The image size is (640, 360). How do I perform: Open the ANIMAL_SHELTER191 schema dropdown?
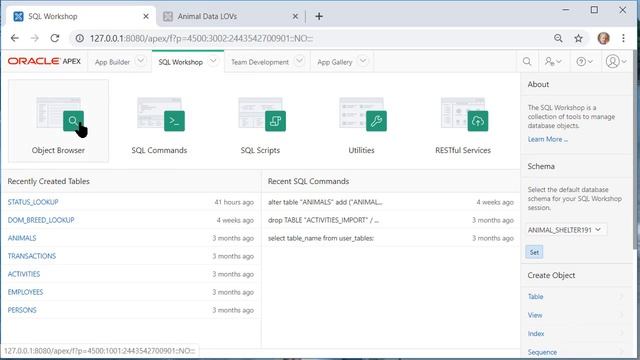565,230
